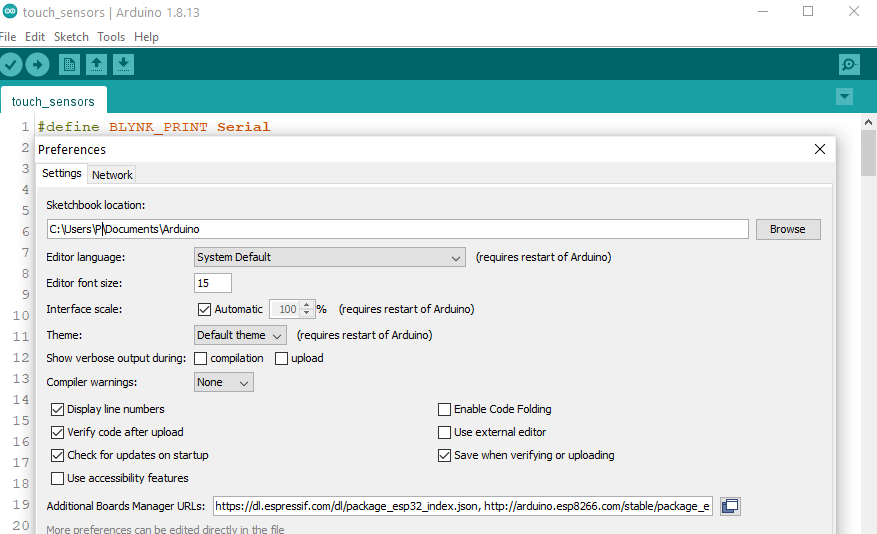Open the Help menu

click(x=147, y=37)
